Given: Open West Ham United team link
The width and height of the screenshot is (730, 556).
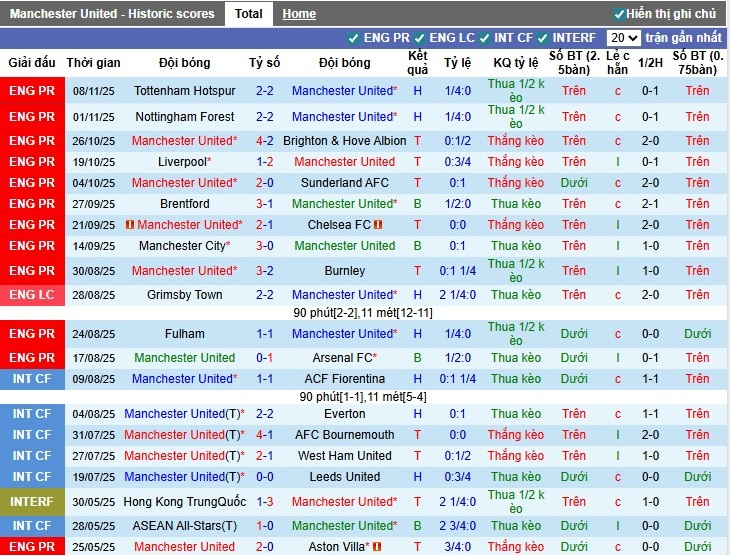Looking at the screenshot, I should point(345,455).
